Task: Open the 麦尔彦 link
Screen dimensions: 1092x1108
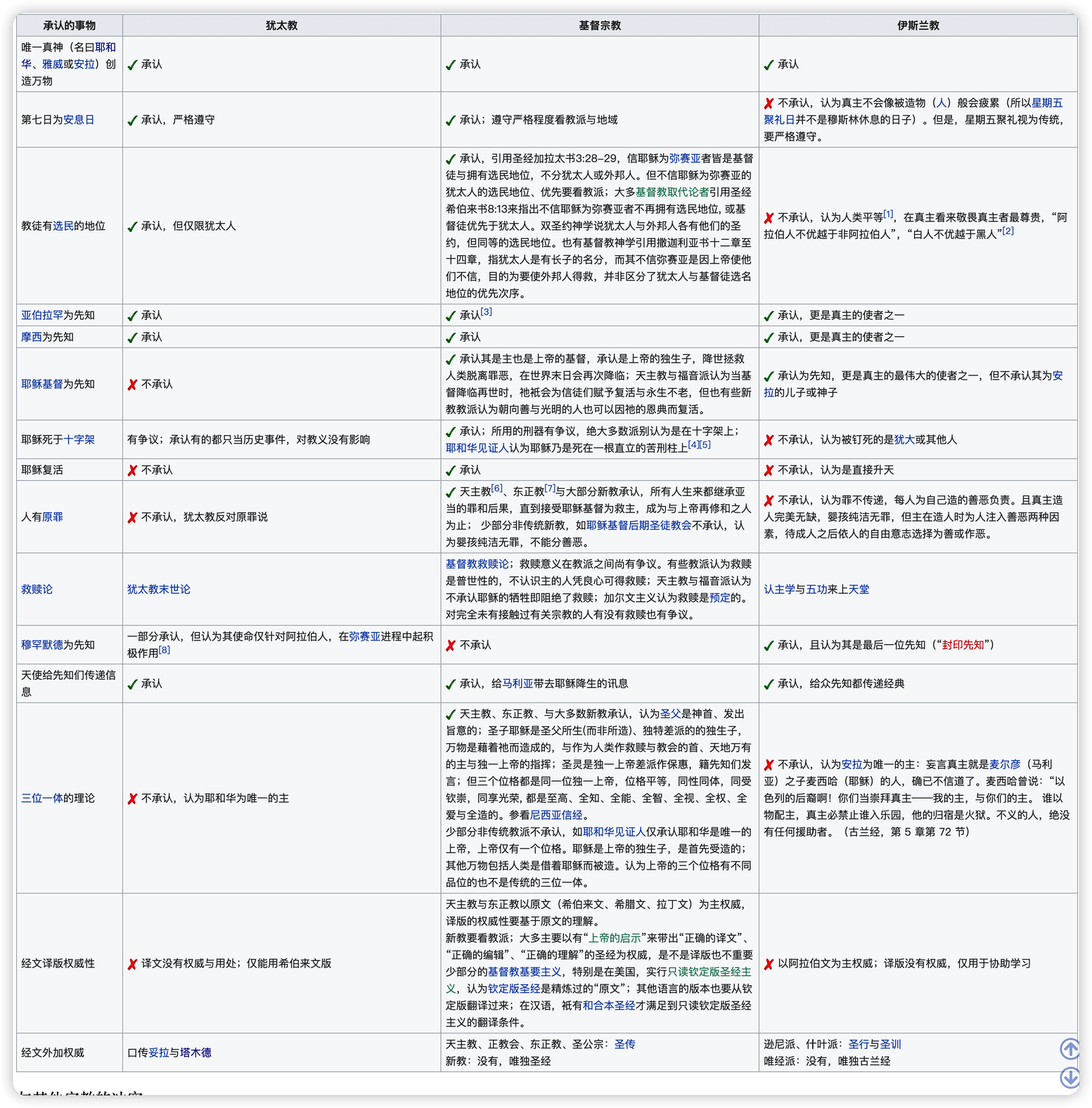Action: pos(1004,764)
